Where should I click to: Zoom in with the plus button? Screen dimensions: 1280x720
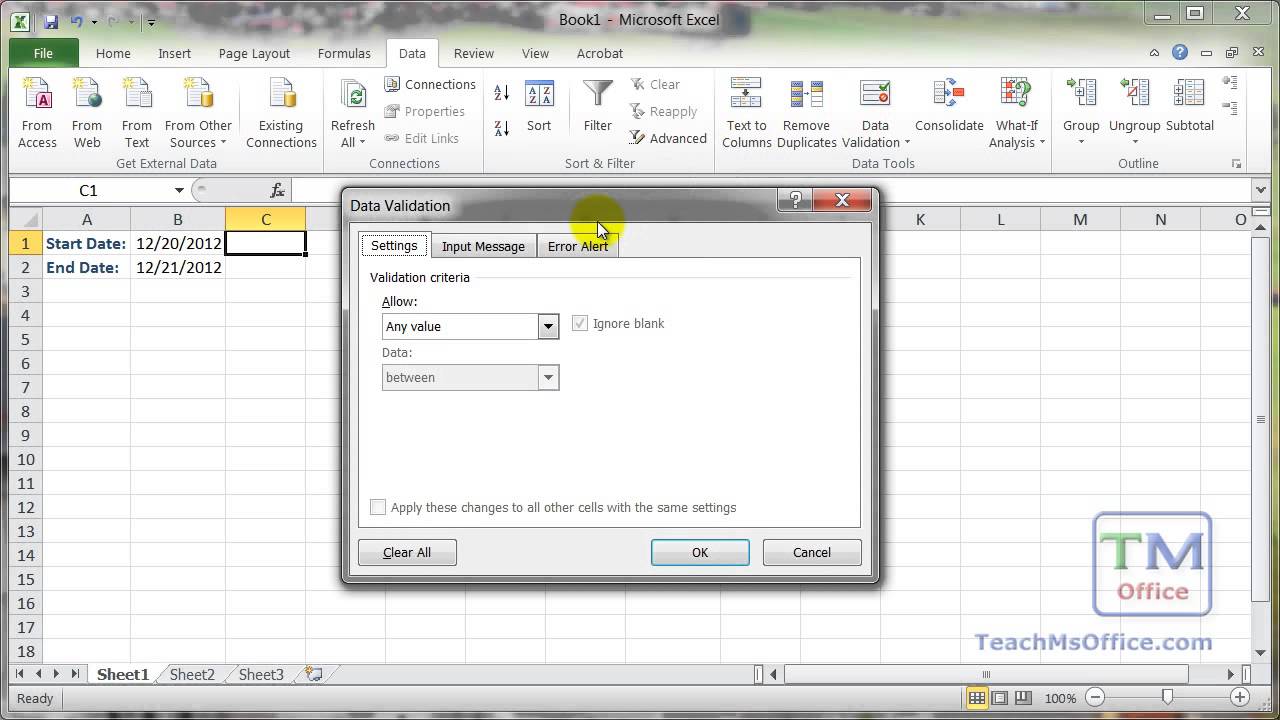(1240, 698)
